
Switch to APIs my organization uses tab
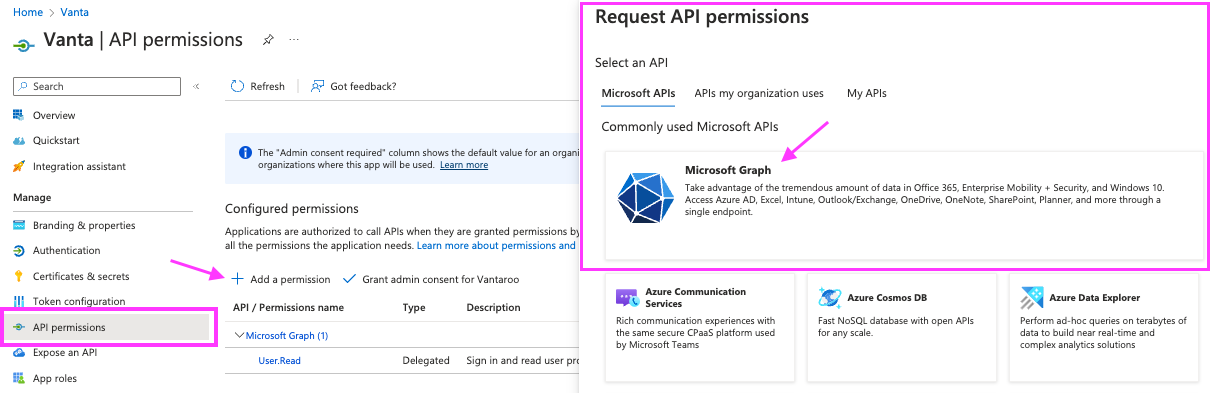759,93
